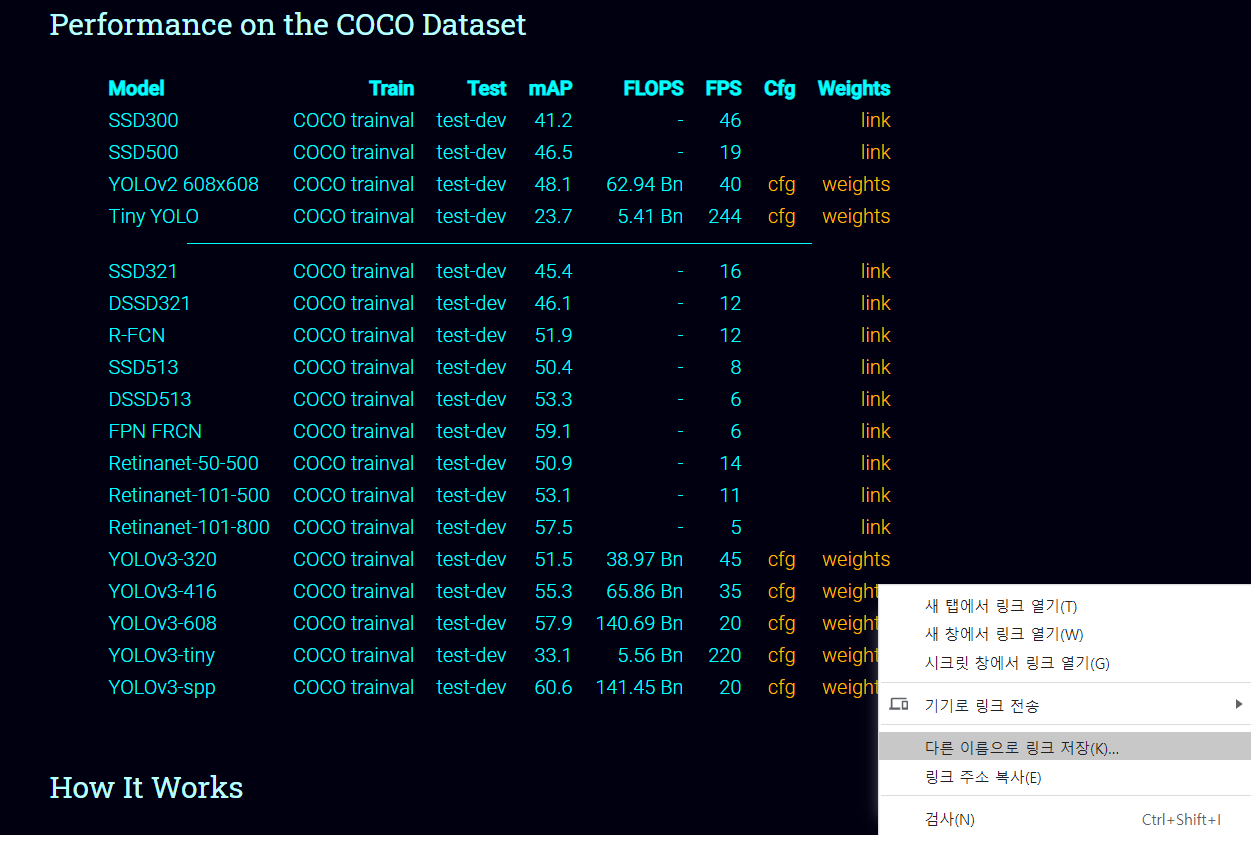
Task: Open the SSD321 link
Action: (875, 271)
